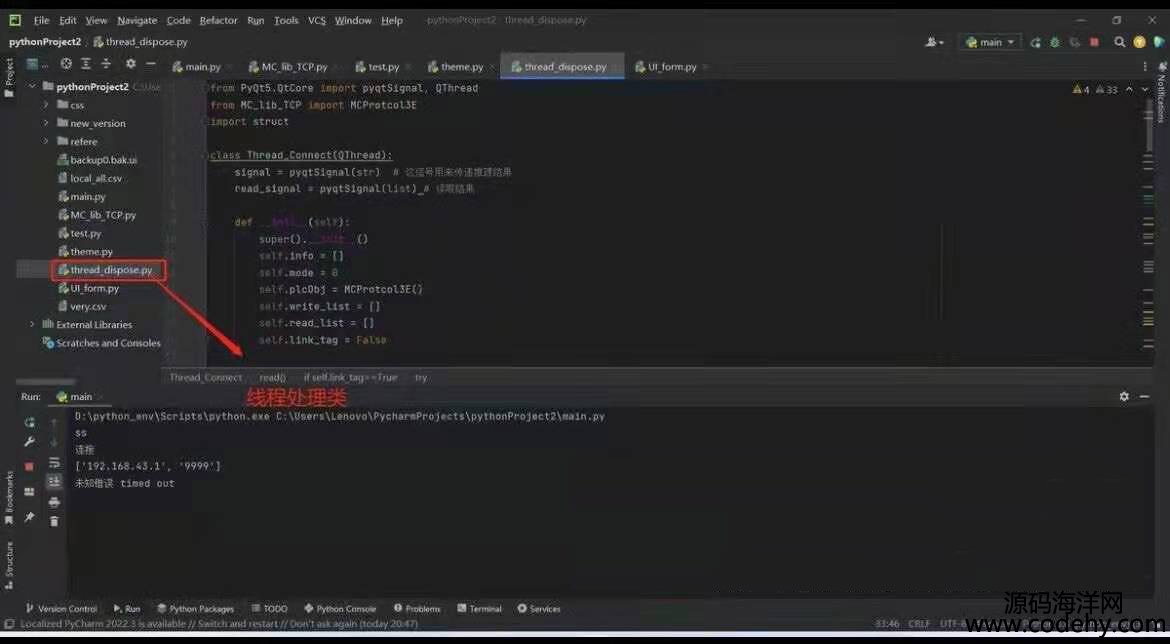Click the Rerun icon in top toolbar

(x=1035, y=42)
